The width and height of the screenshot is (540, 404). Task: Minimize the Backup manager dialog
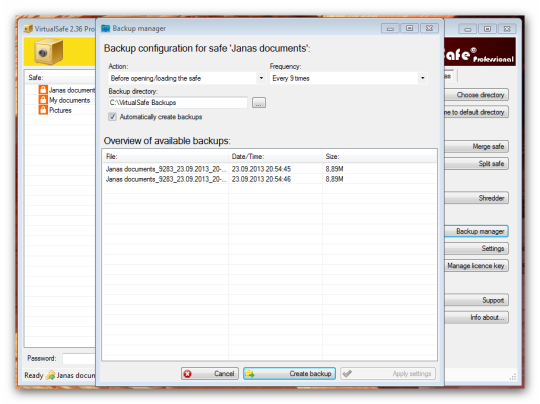pos(390,28)
